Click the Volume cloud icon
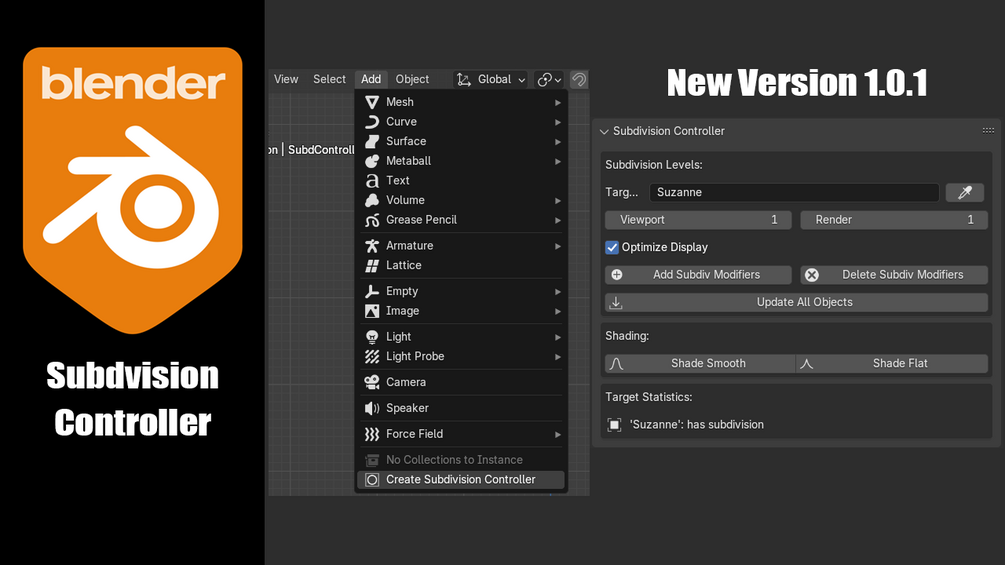 372,200
